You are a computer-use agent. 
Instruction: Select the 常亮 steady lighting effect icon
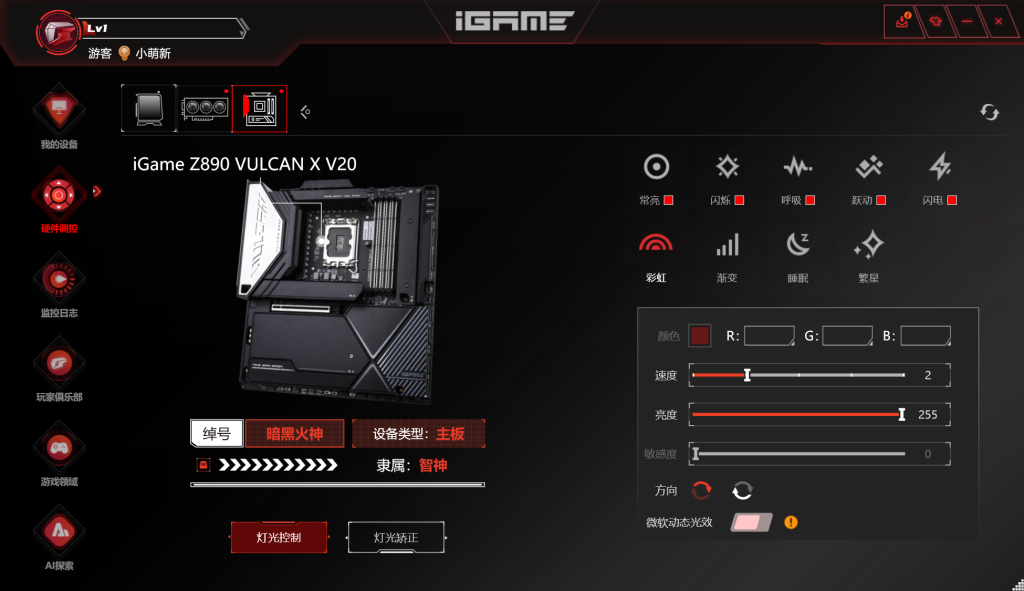click(656, 167)
